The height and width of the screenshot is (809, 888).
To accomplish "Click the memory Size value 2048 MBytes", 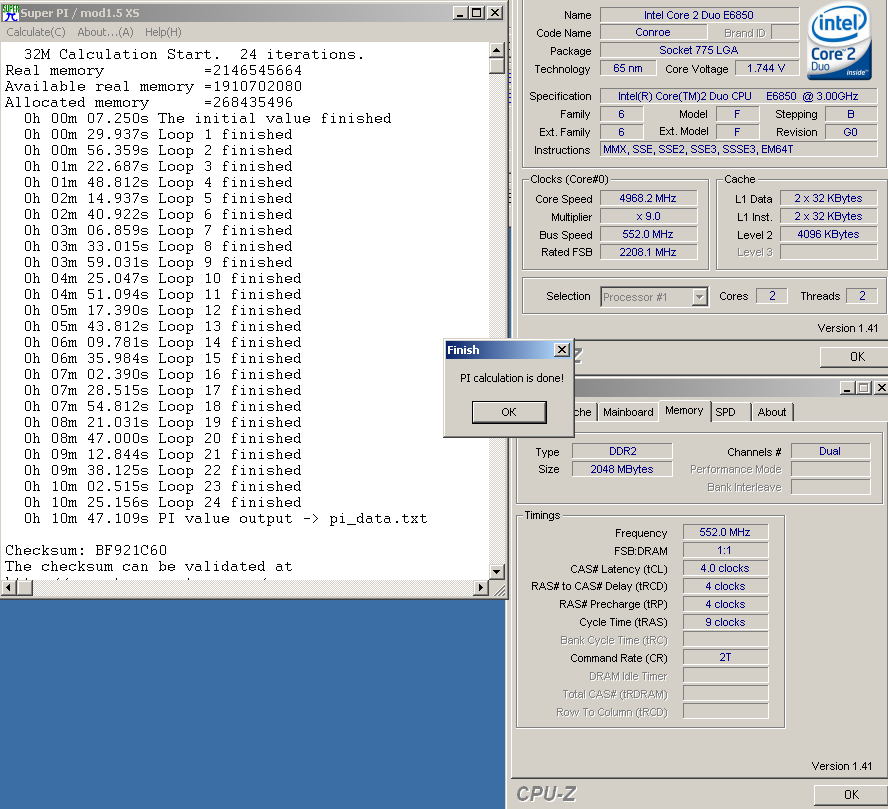I will click(622, 469).
